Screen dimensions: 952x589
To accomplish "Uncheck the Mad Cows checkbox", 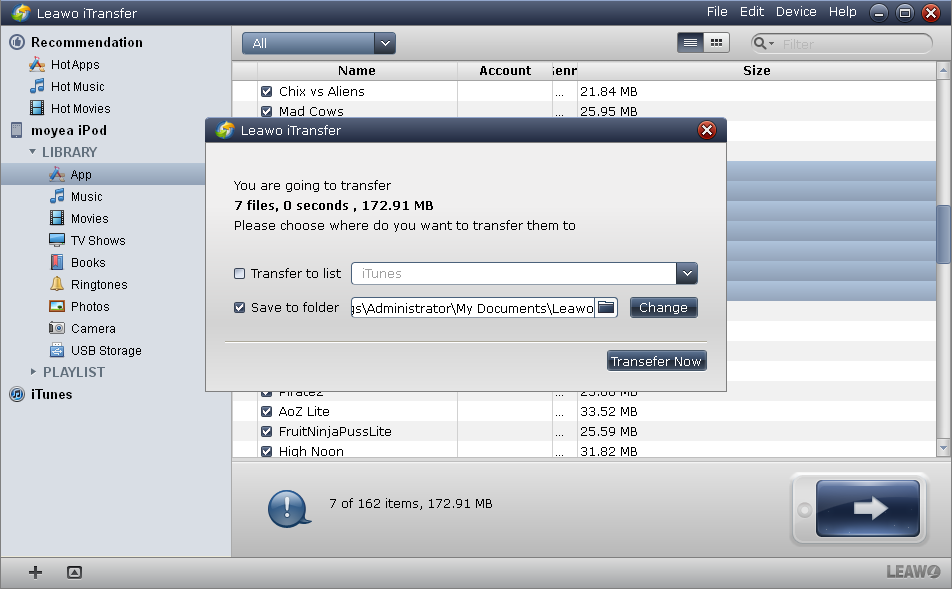I will pyautogui.click(x=267, y=111).
